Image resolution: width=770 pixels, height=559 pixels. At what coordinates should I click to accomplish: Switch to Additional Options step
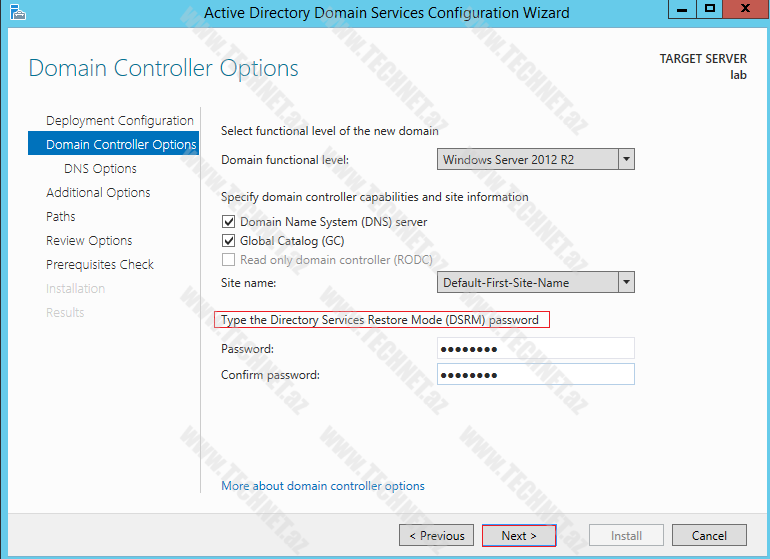(98, 193)
